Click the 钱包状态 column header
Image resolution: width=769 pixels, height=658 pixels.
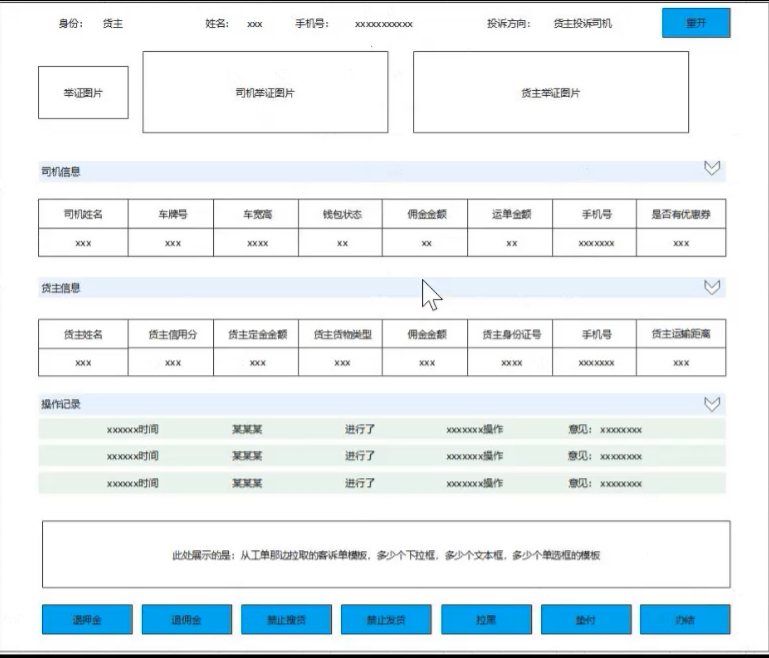click(x=340, y=214)
